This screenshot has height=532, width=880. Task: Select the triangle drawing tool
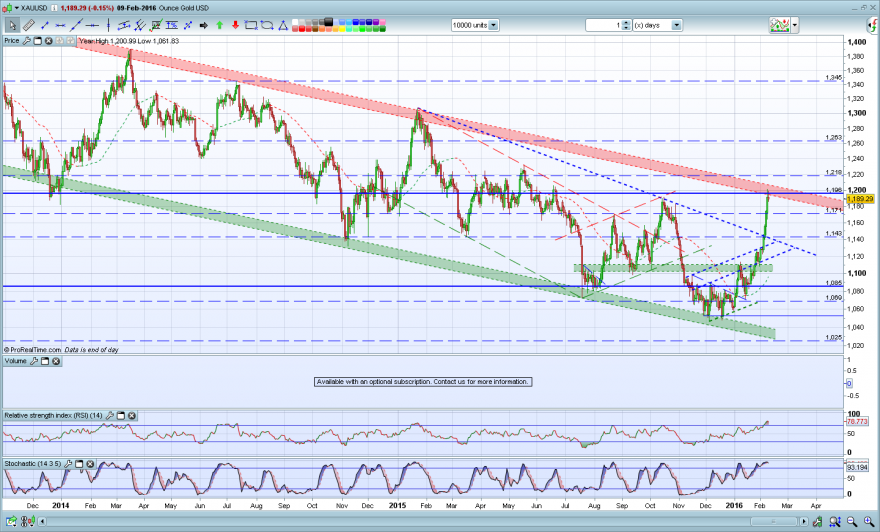[x=283, y=25]
